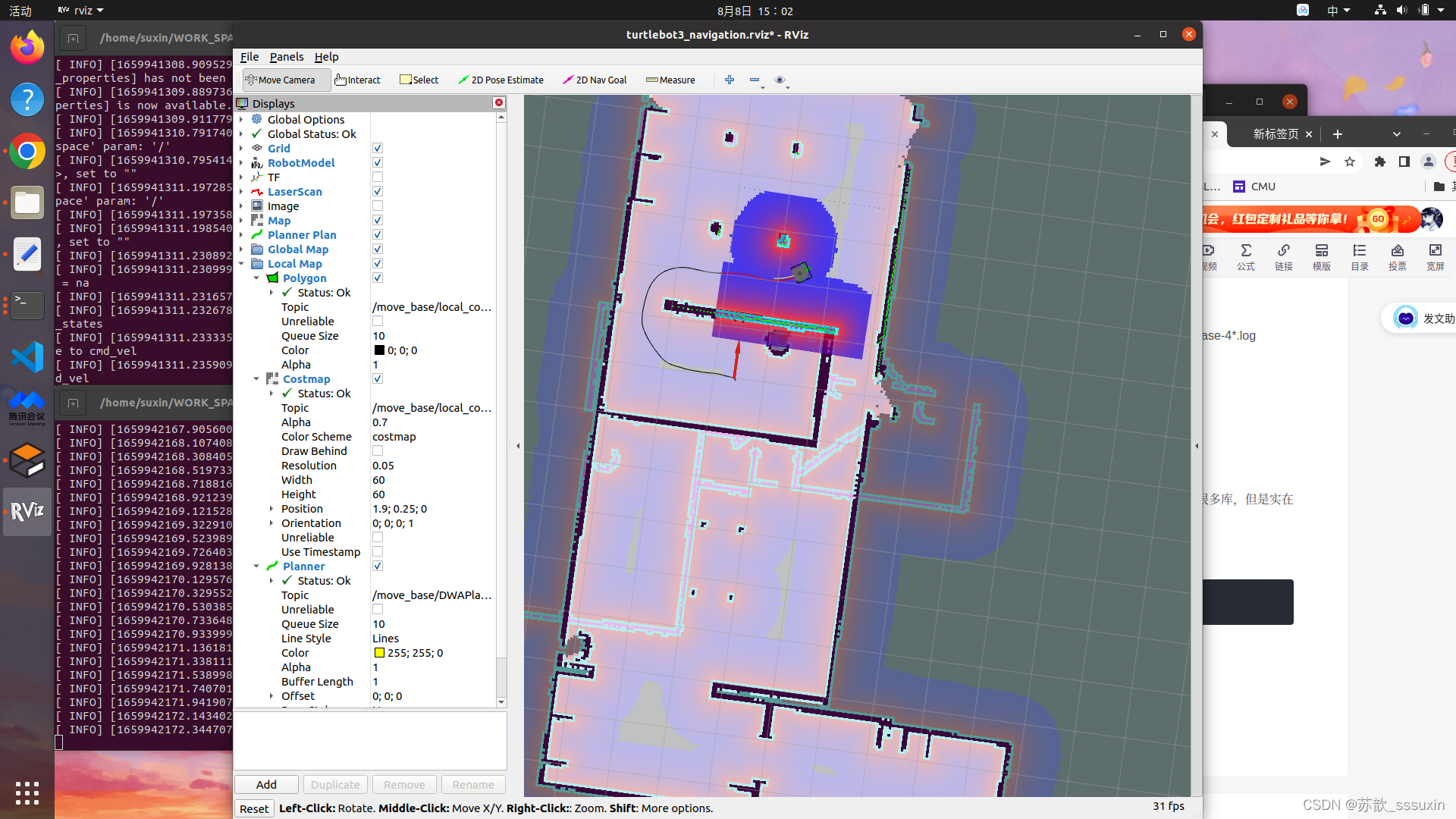The image size is (1456, 819).
Task: Collapse the Local Map tree item
Action: [242, 264]
